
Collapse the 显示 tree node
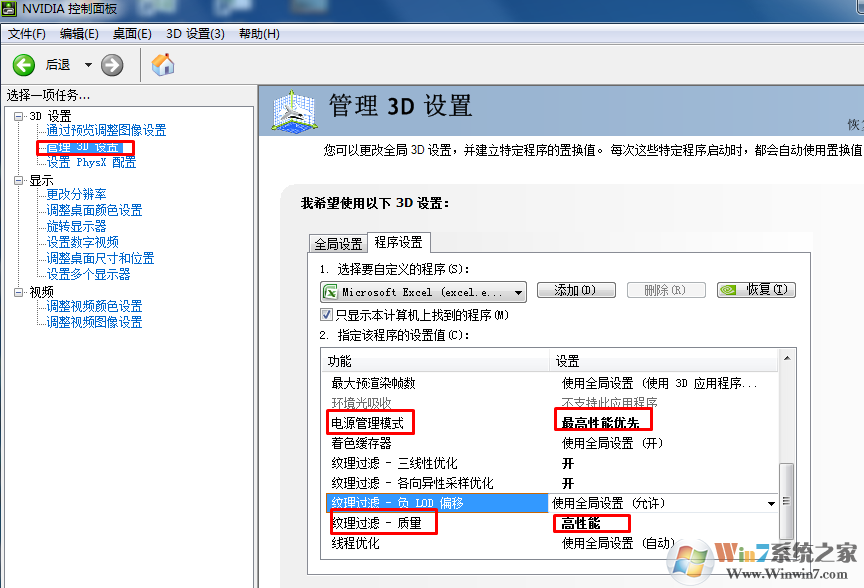pos(18,180)
